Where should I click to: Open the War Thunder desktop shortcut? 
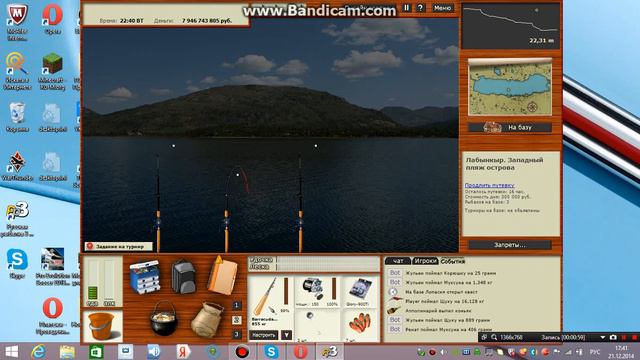point(17,166)
